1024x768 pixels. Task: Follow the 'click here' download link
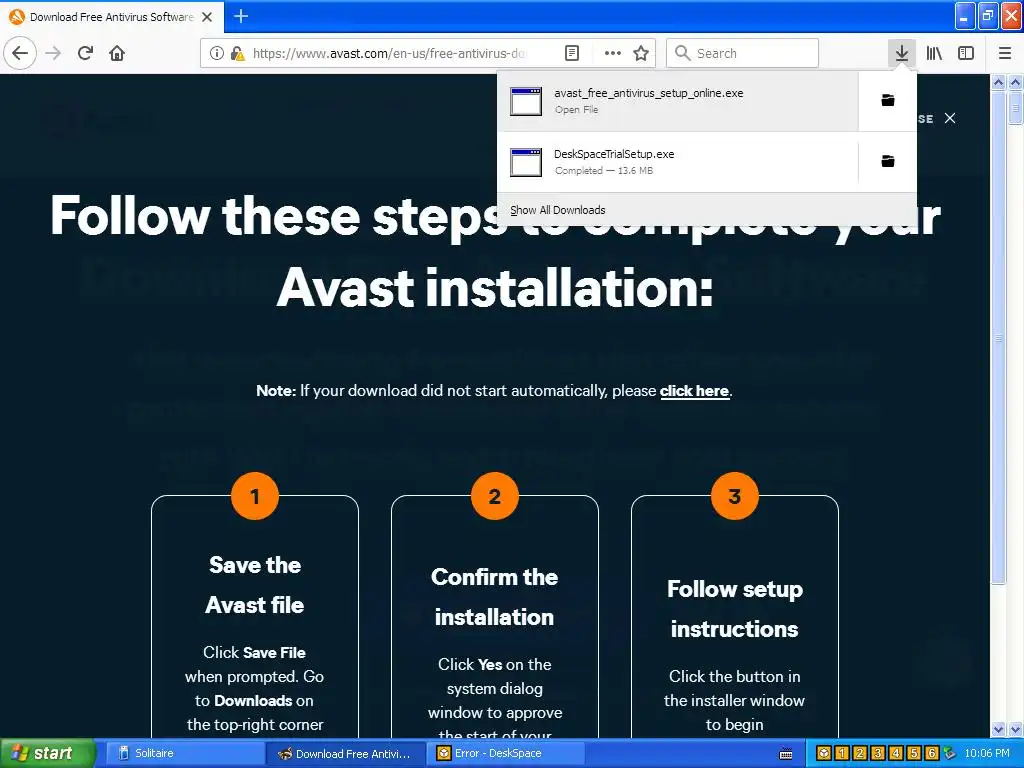point(694,391)
